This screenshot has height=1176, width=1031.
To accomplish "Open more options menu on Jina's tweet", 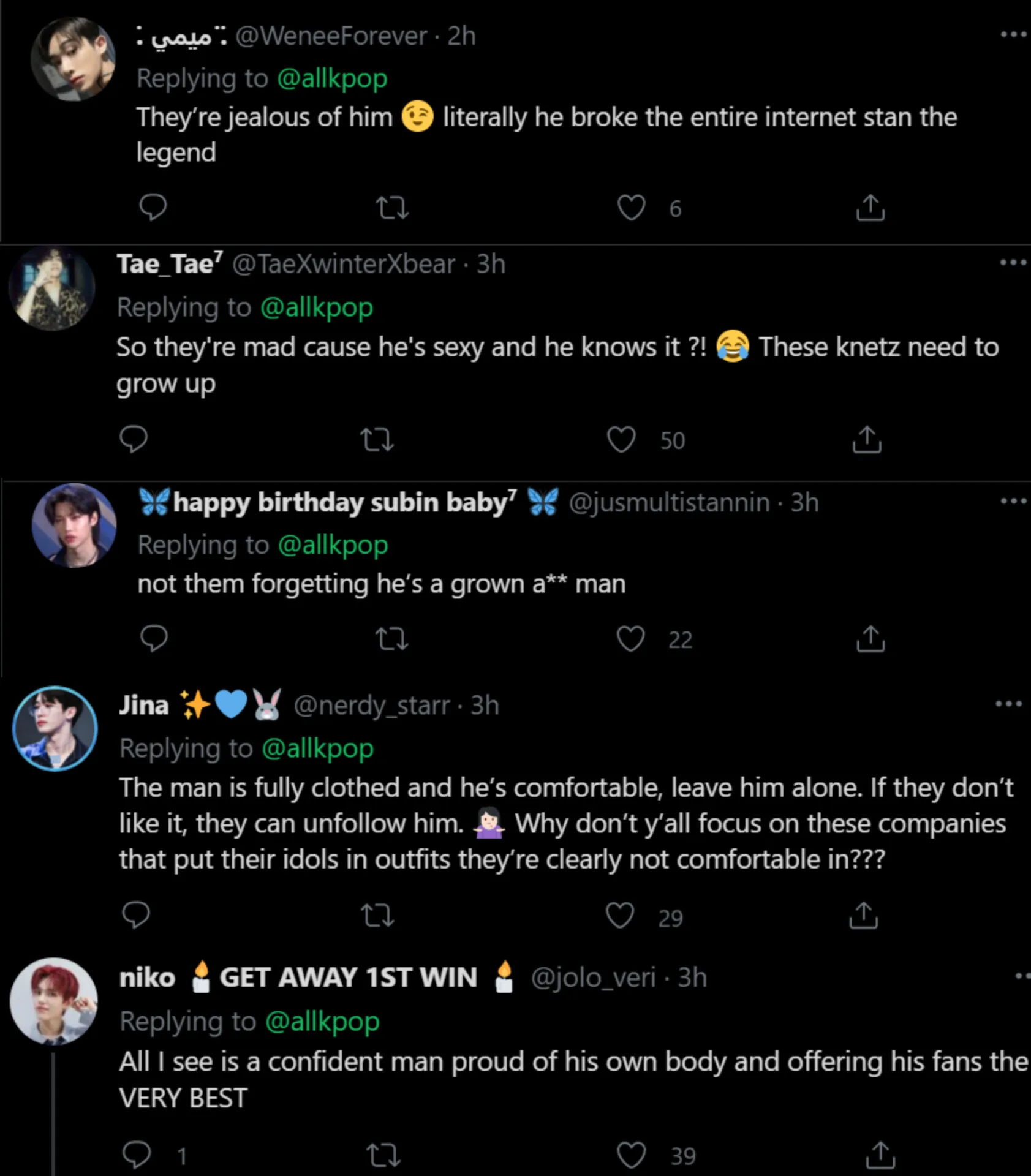I will click(1009, 704).
